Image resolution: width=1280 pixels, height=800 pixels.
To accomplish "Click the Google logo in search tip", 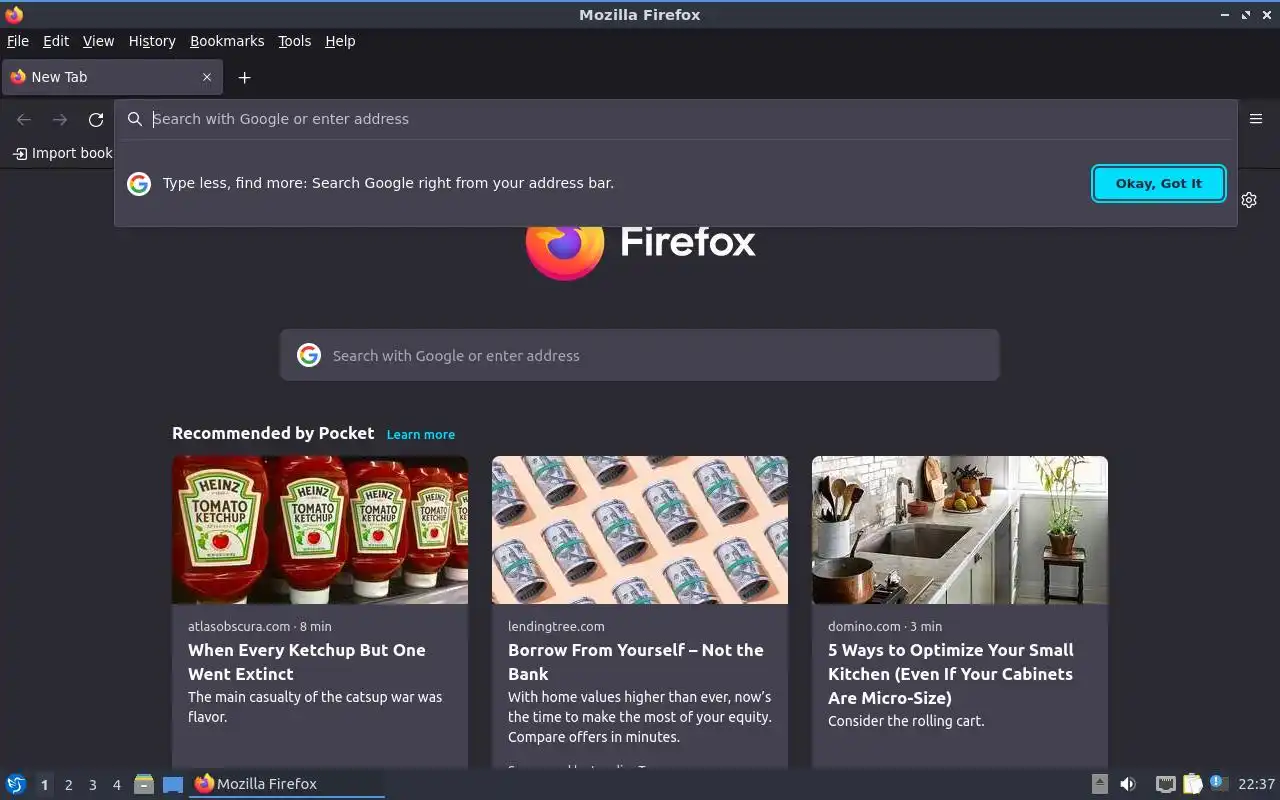I will coord(139,183).
